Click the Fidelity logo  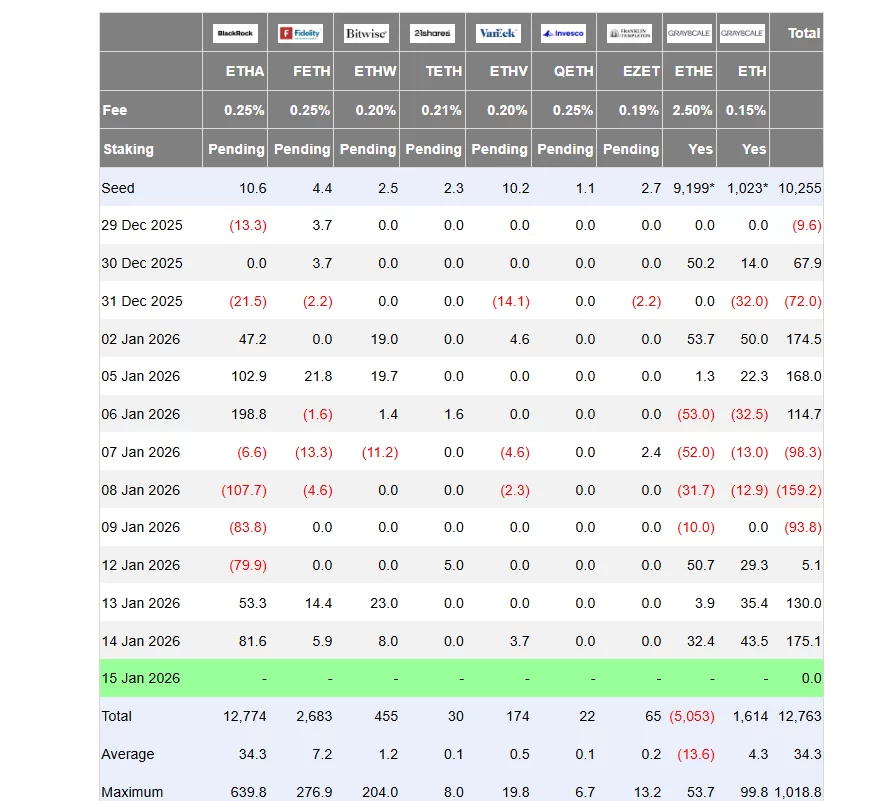point(300,34)
